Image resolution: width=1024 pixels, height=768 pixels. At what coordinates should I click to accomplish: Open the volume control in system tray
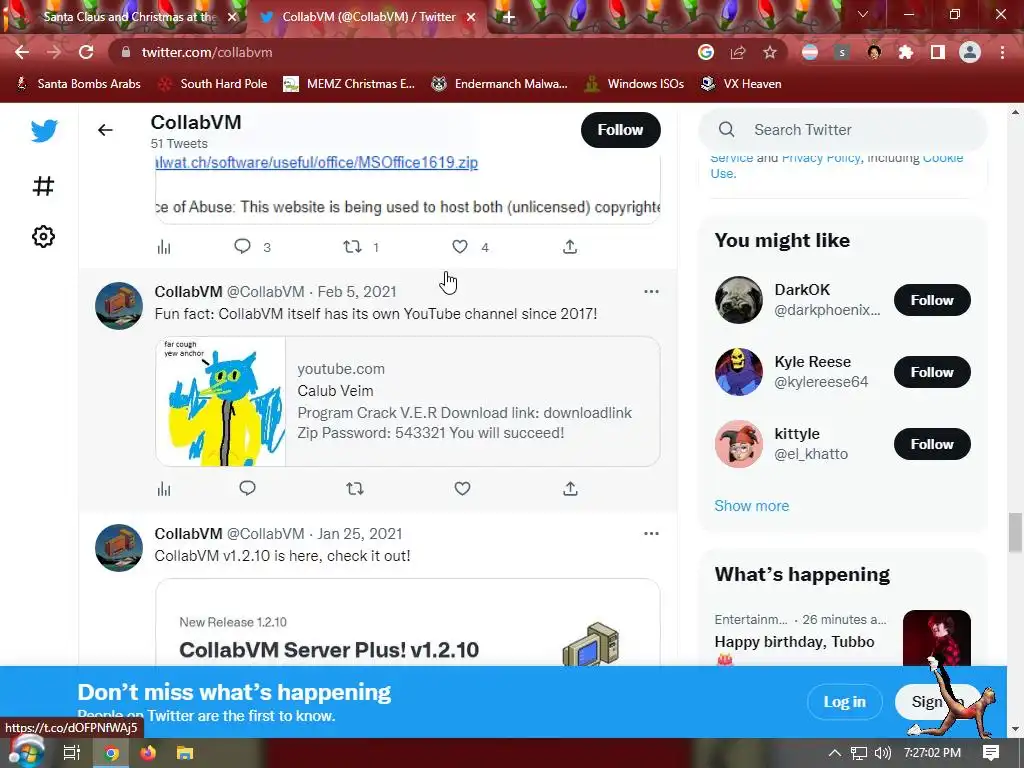click(882, 753)
